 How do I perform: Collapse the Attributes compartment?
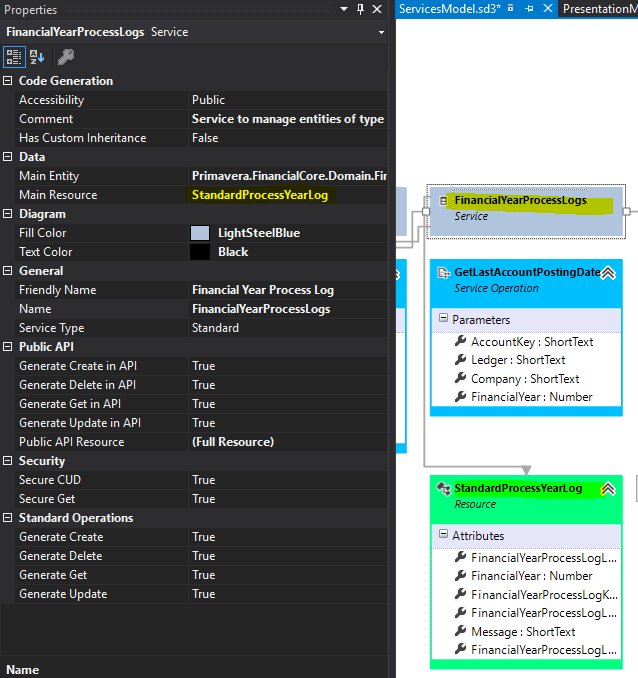(443, 534)
